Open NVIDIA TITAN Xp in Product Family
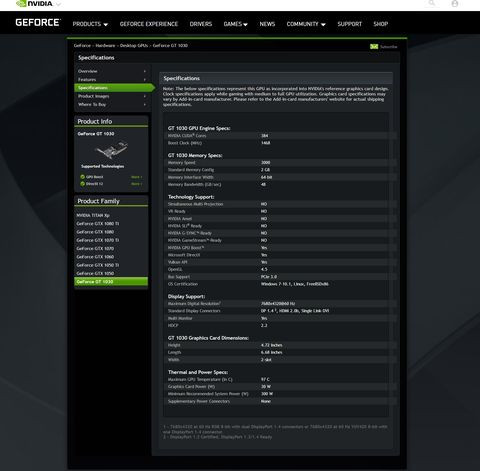480x471 pixels. [93, 215]
